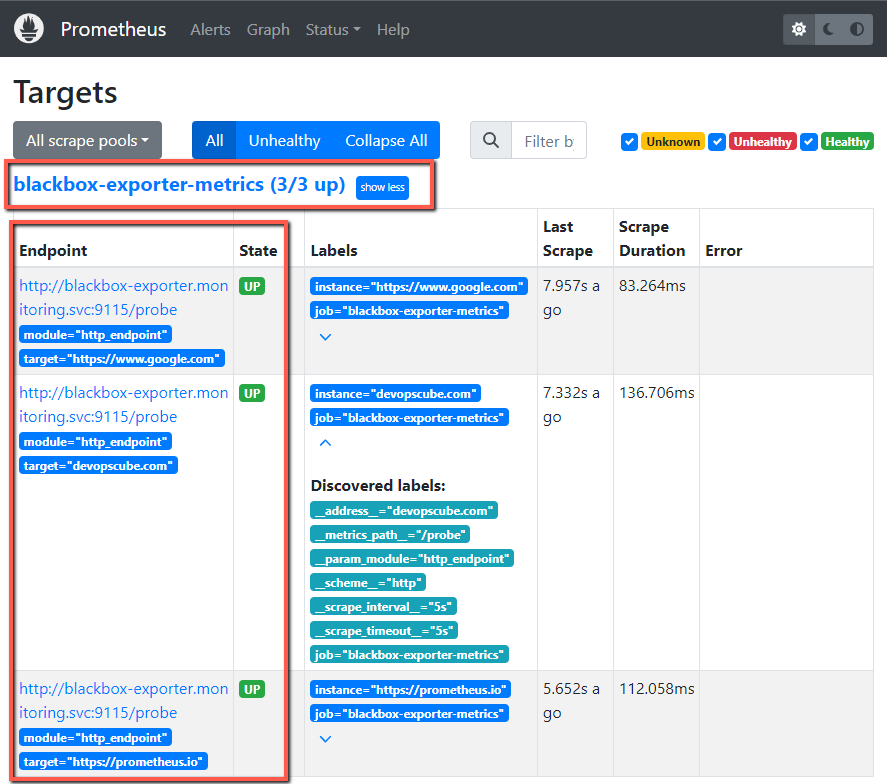Viewport: 887px width, 784px height.
Task: Open the Alerts page
Action: coord(210,29)
